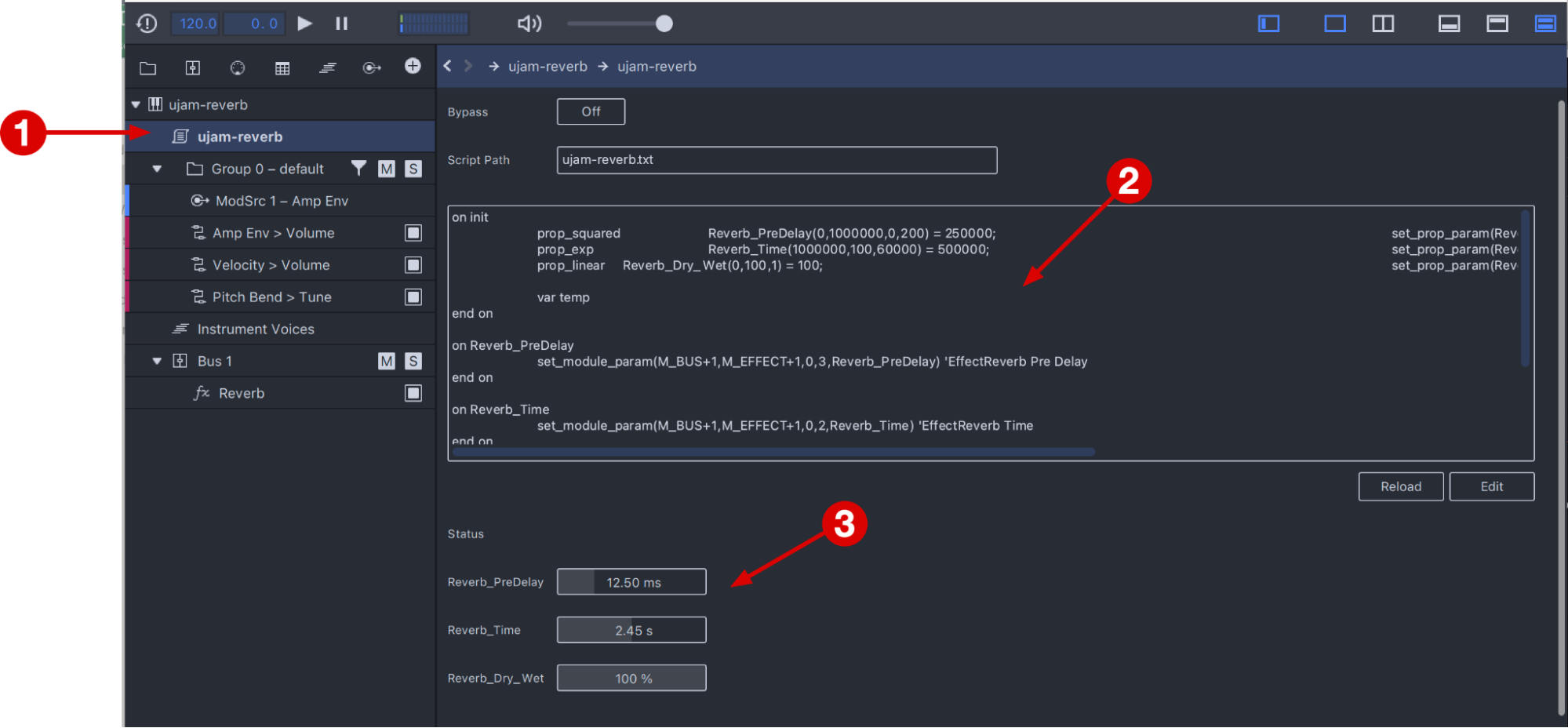Toggle the top panel layout icon
The height and width of the screenshot is (728, 1568).
pos(1497,24)
